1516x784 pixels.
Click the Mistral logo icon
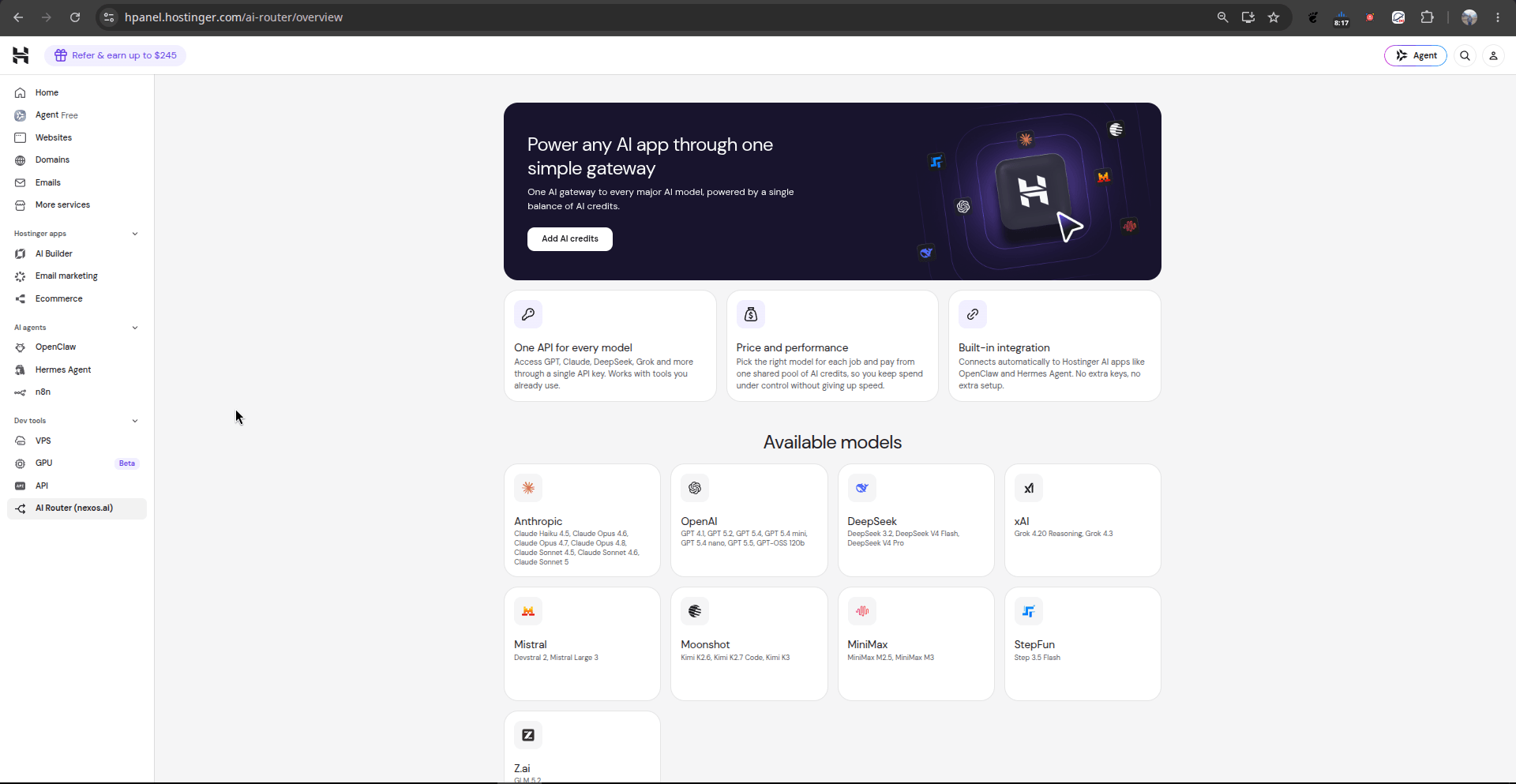click(528, 611)
